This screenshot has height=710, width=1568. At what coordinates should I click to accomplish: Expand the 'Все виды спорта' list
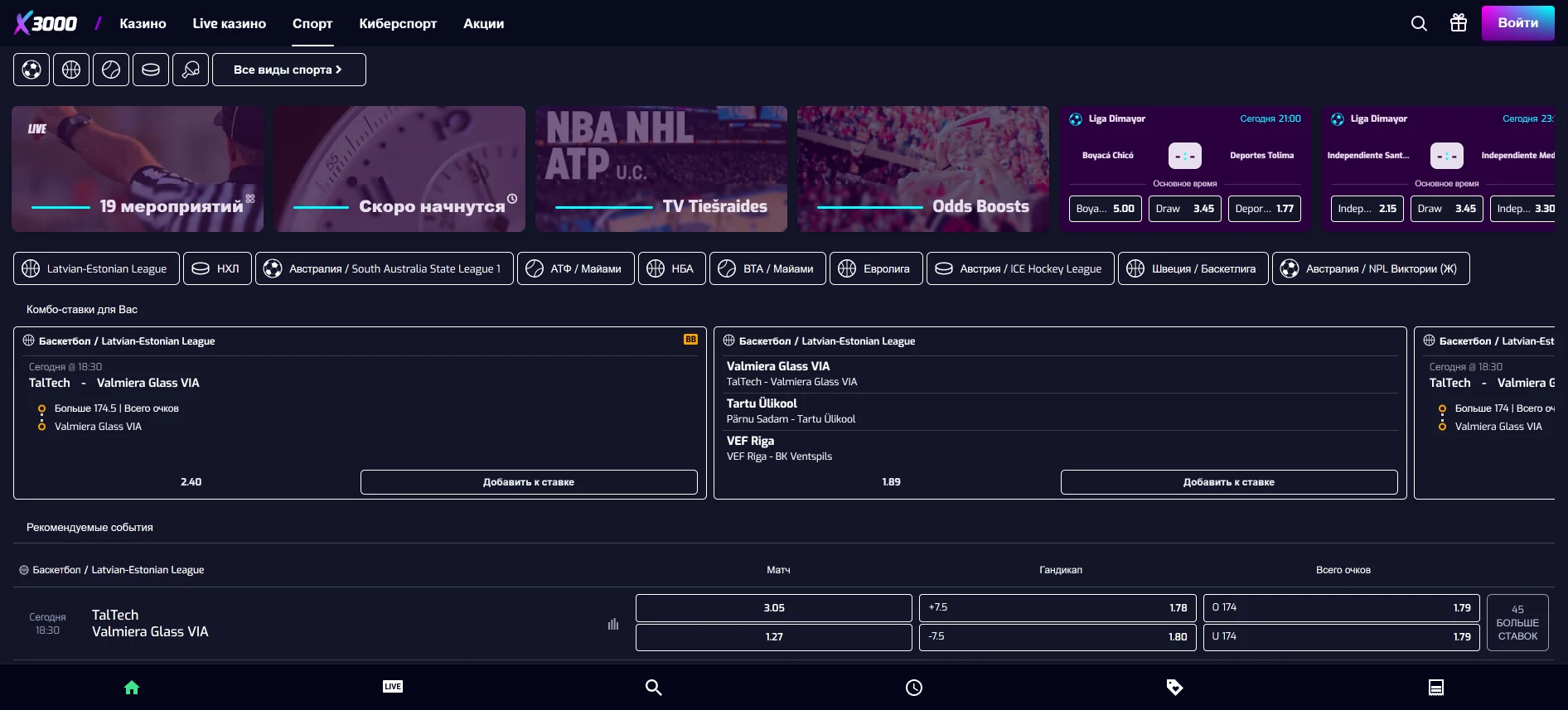pos(288,70)
